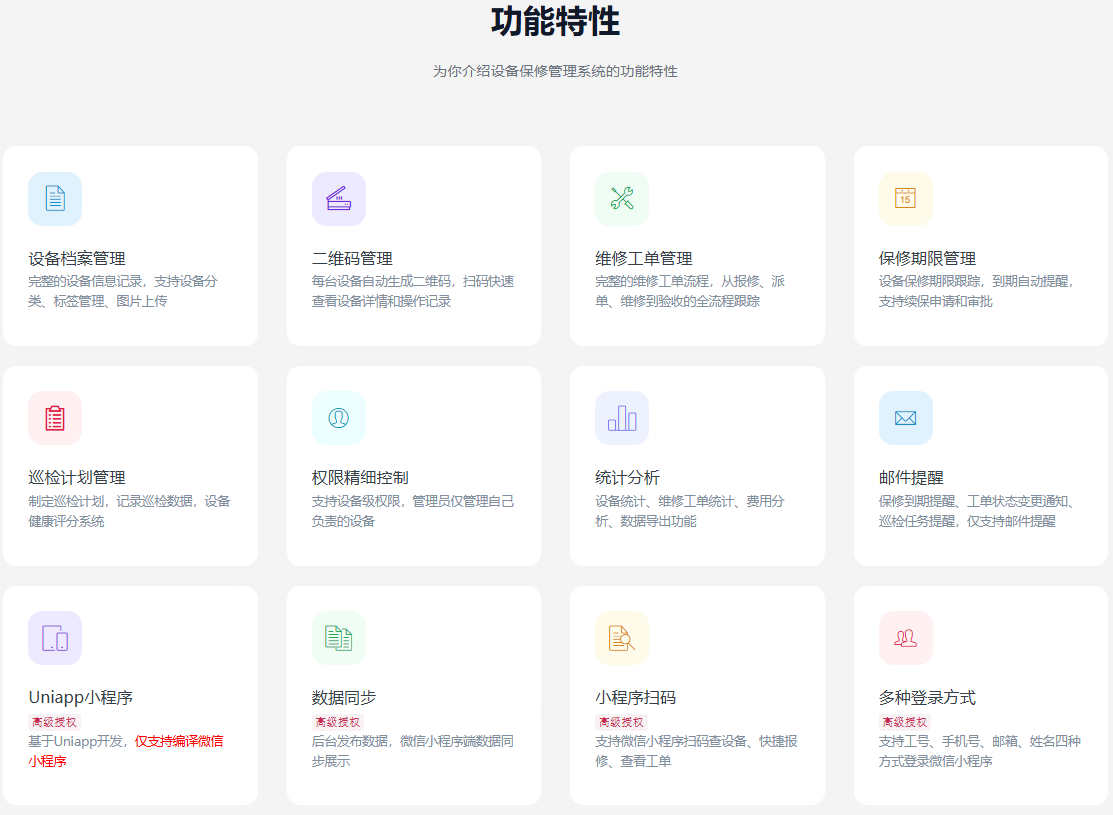
Task: Click the 高级授权 badge under 多种登录方式
Action: coord(904,721)
